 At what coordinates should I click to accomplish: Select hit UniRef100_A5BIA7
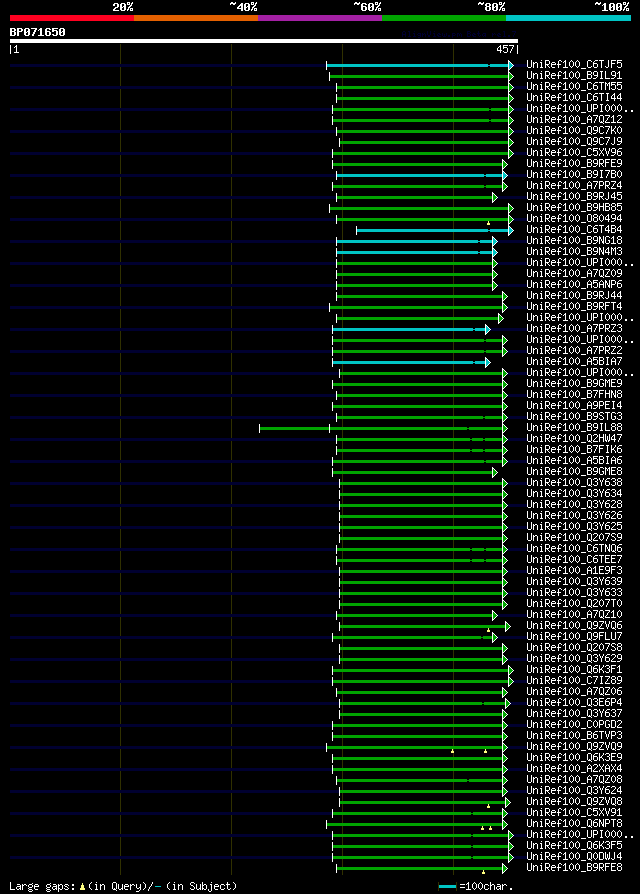[574, 361]
